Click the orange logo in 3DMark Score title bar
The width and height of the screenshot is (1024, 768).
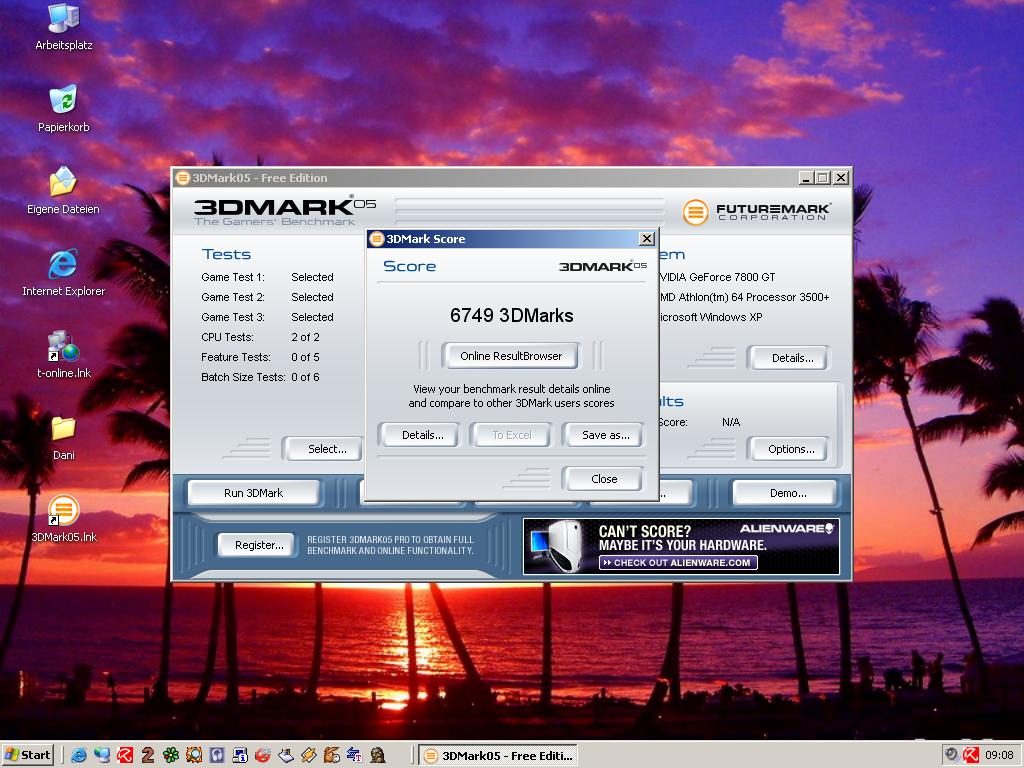click(377, 239)
